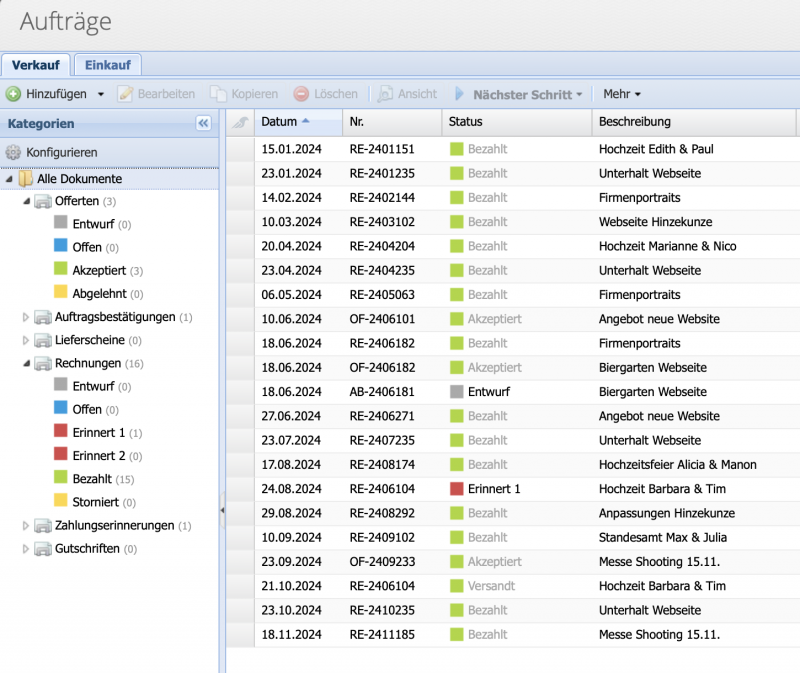
Task: Switch to the Einkauf tab
Action: (107, 65)
